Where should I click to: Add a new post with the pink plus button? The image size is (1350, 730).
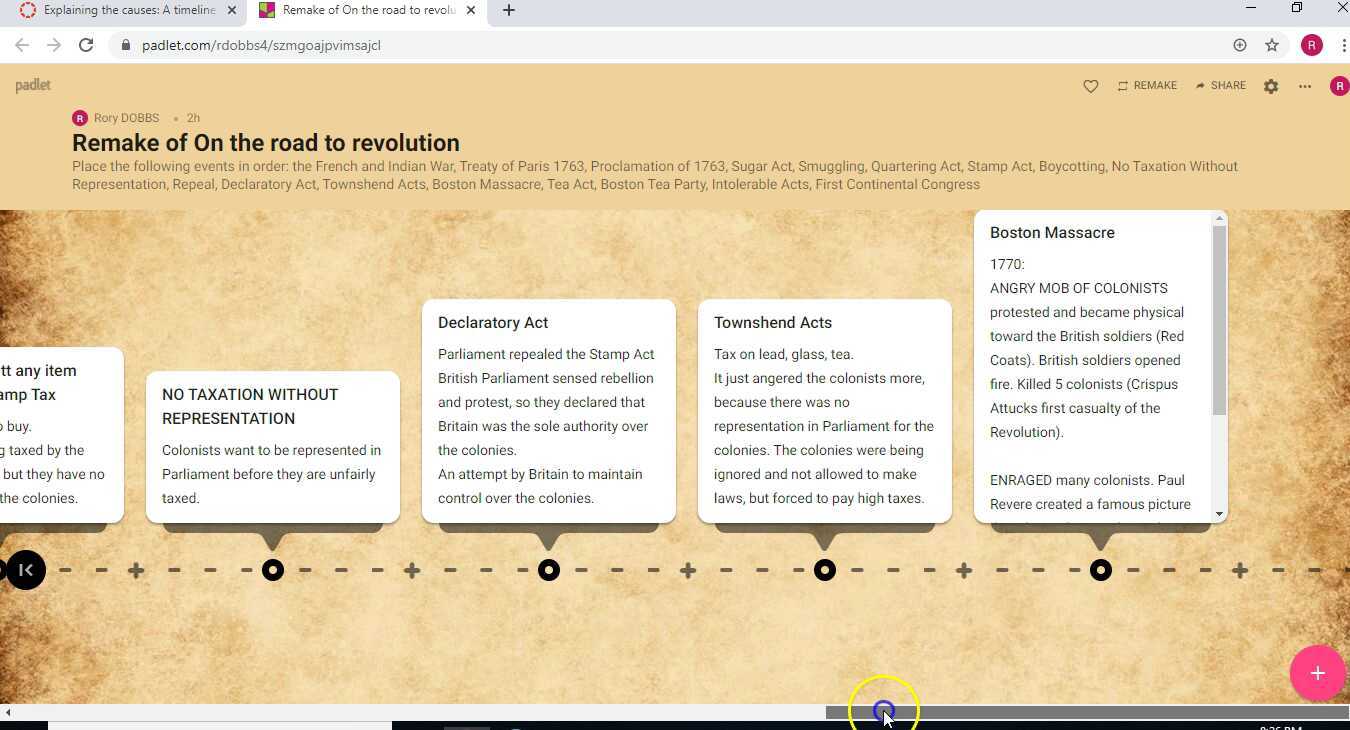[1317, 673]
